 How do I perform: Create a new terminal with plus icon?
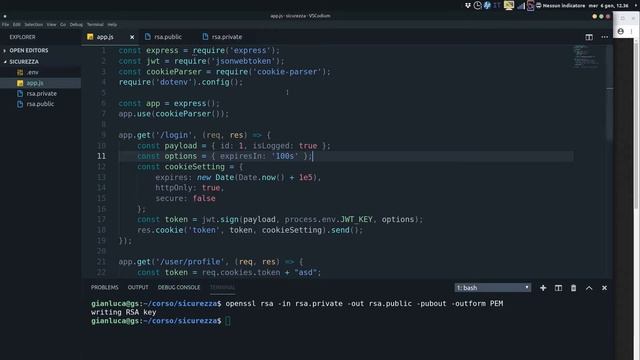click(x=543, y=288)
